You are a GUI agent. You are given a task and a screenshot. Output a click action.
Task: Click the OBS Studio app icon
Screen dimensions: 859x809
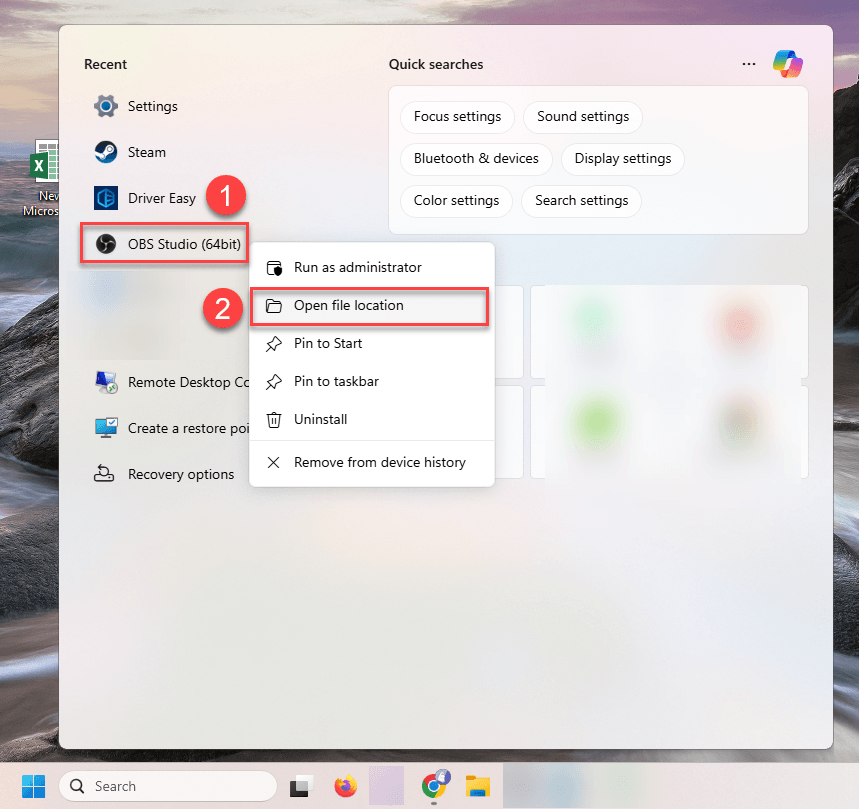[106, 244]
